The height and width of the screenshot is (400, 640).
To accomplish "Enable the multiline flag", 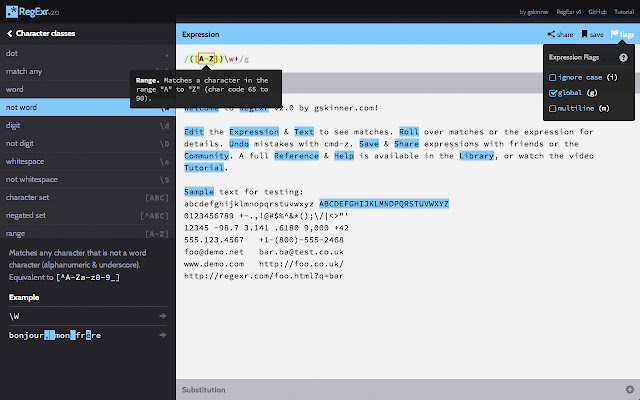I will [x=553, y=109].
